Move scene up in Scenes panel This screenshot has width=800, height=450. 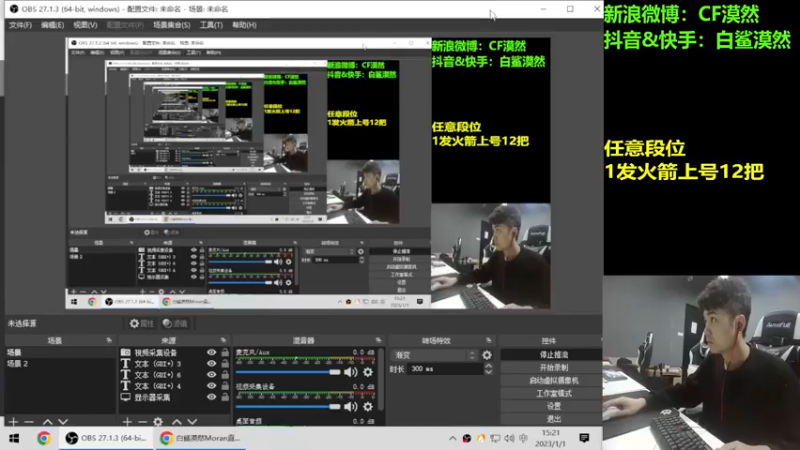click(x=47, y=421)
